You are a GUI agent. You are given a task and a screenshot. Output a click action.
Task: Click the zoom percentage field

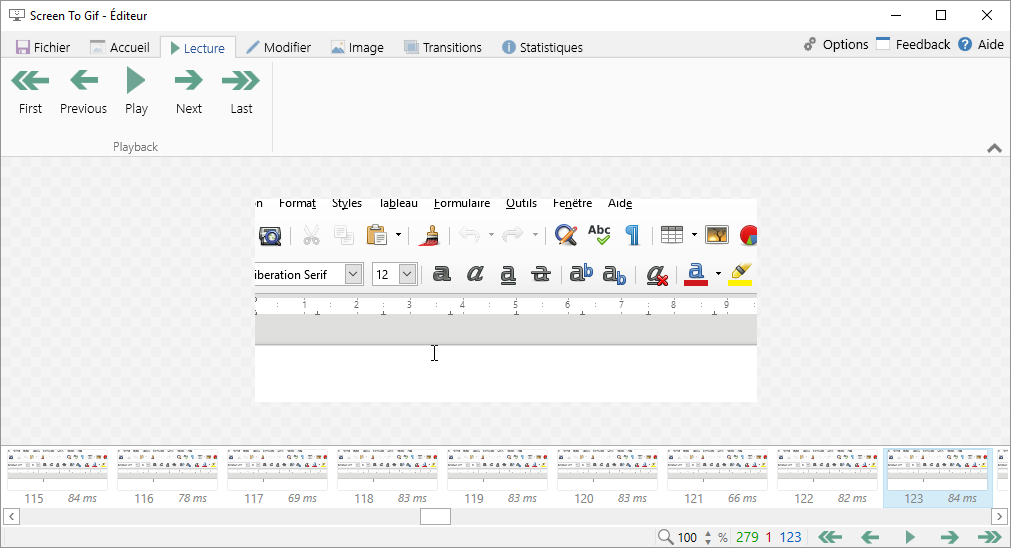[x=687, y=537]
